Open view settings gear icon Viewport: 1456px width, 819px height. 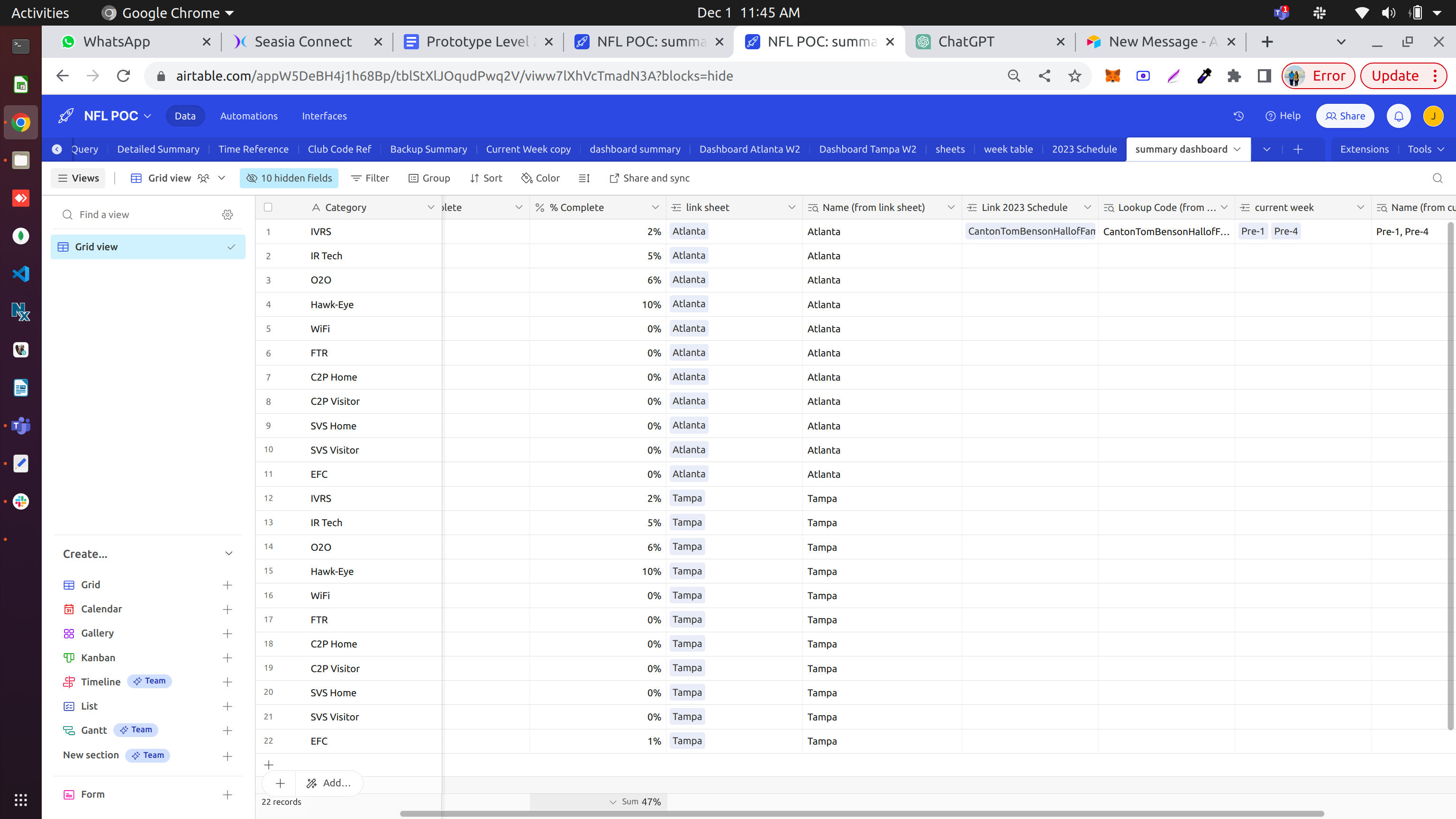point(227,215)
